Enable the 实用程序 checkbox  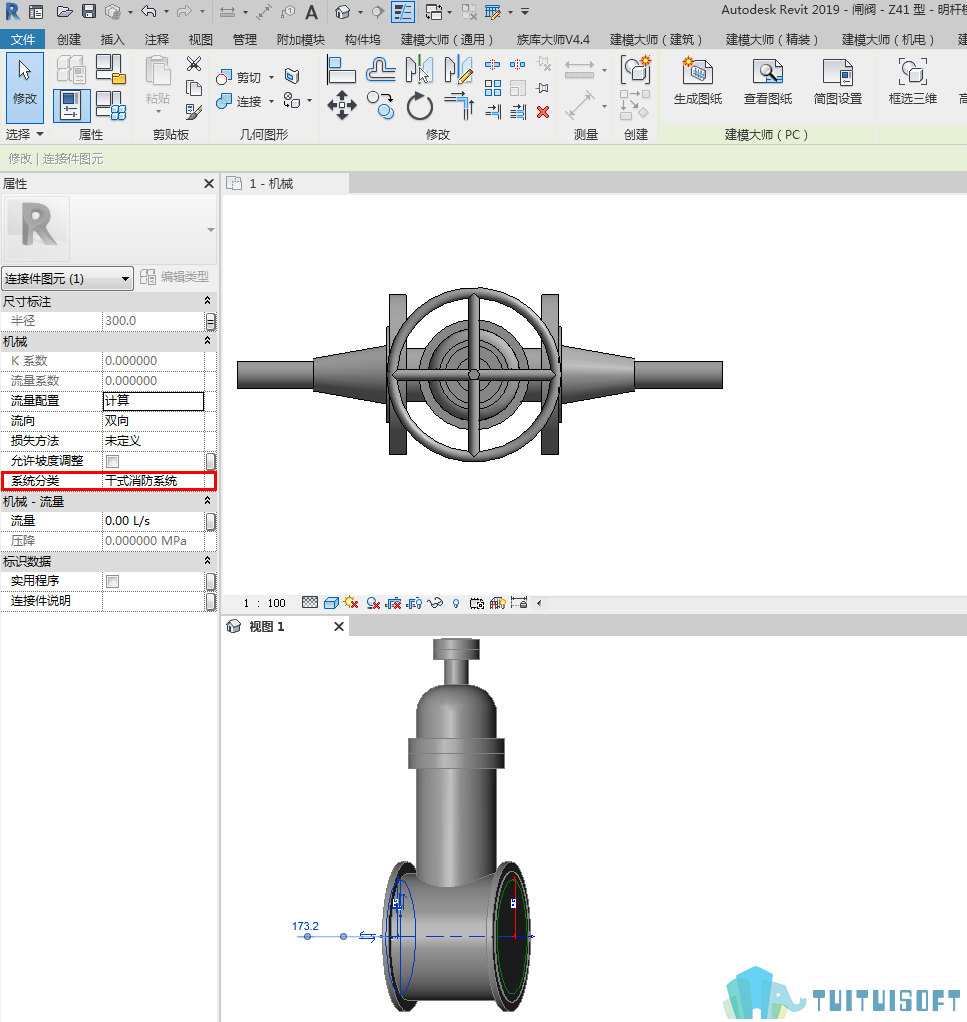113,581
